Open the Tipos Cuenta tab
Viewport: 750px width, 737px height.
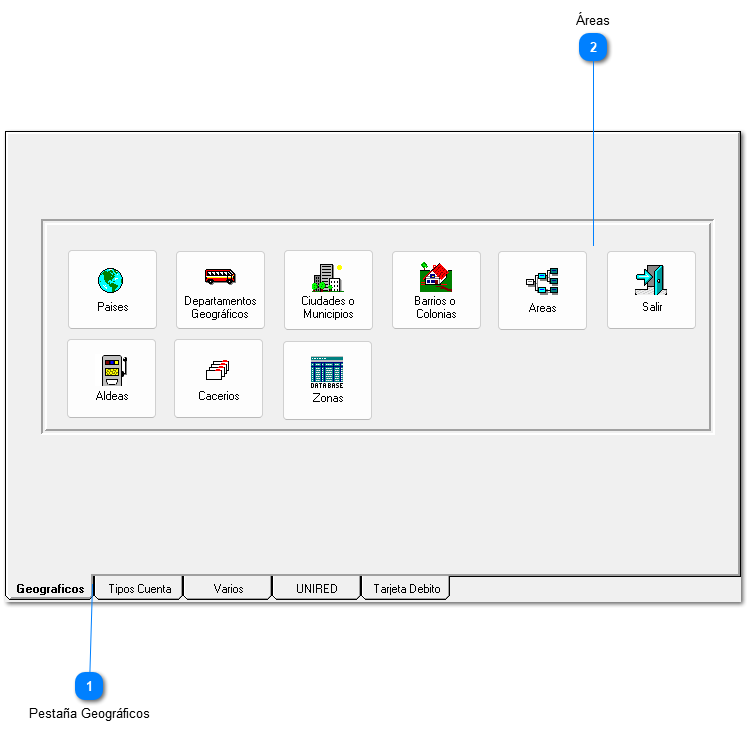pyautogui.click(x=139, y=589)
